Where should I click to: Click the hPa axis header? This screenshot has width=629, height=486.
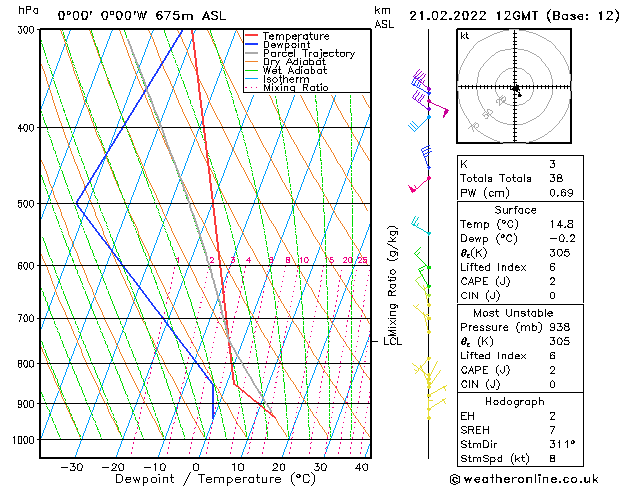28,10
